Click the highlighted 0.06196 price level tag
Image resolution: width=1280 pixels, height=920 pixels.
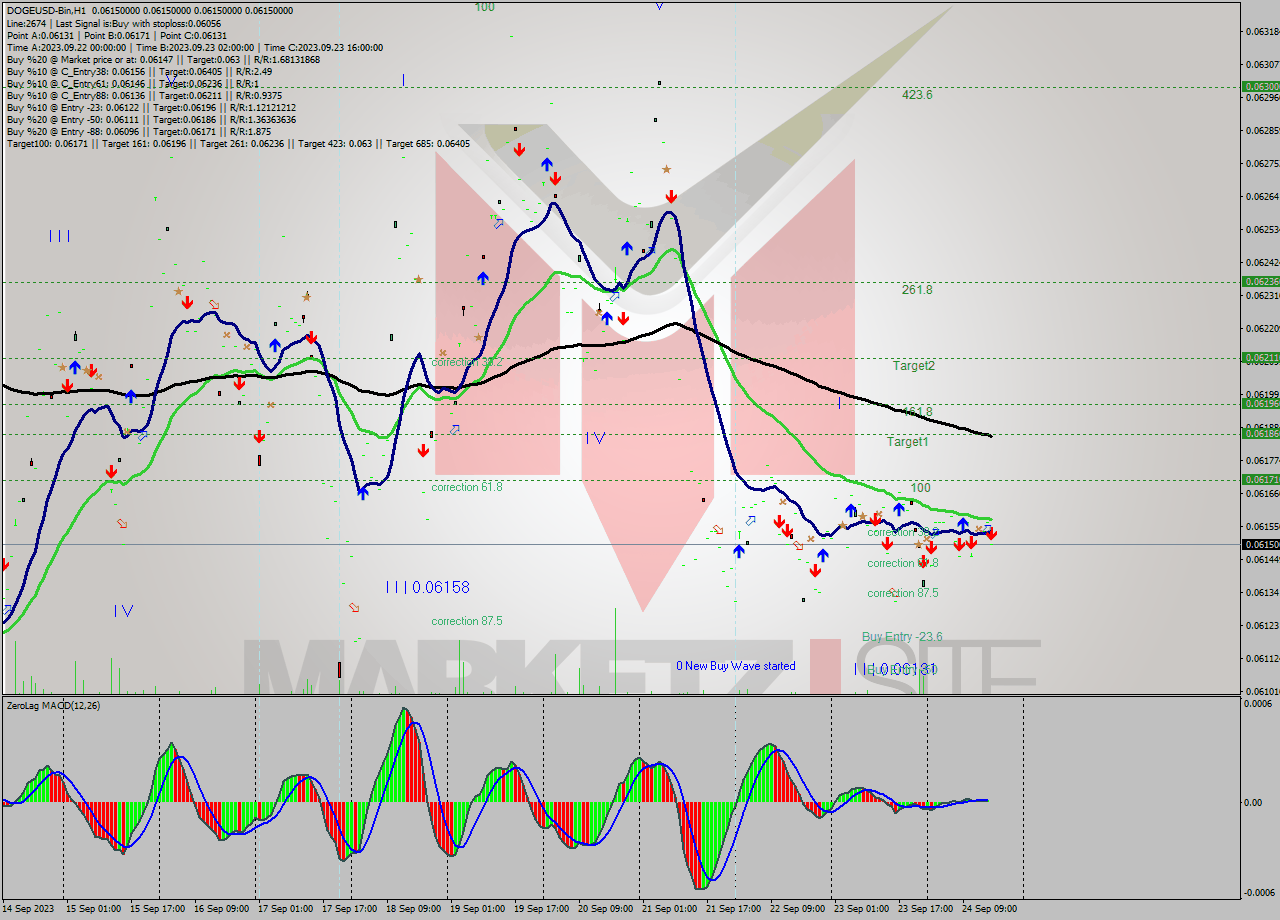tap(1259, 404)
